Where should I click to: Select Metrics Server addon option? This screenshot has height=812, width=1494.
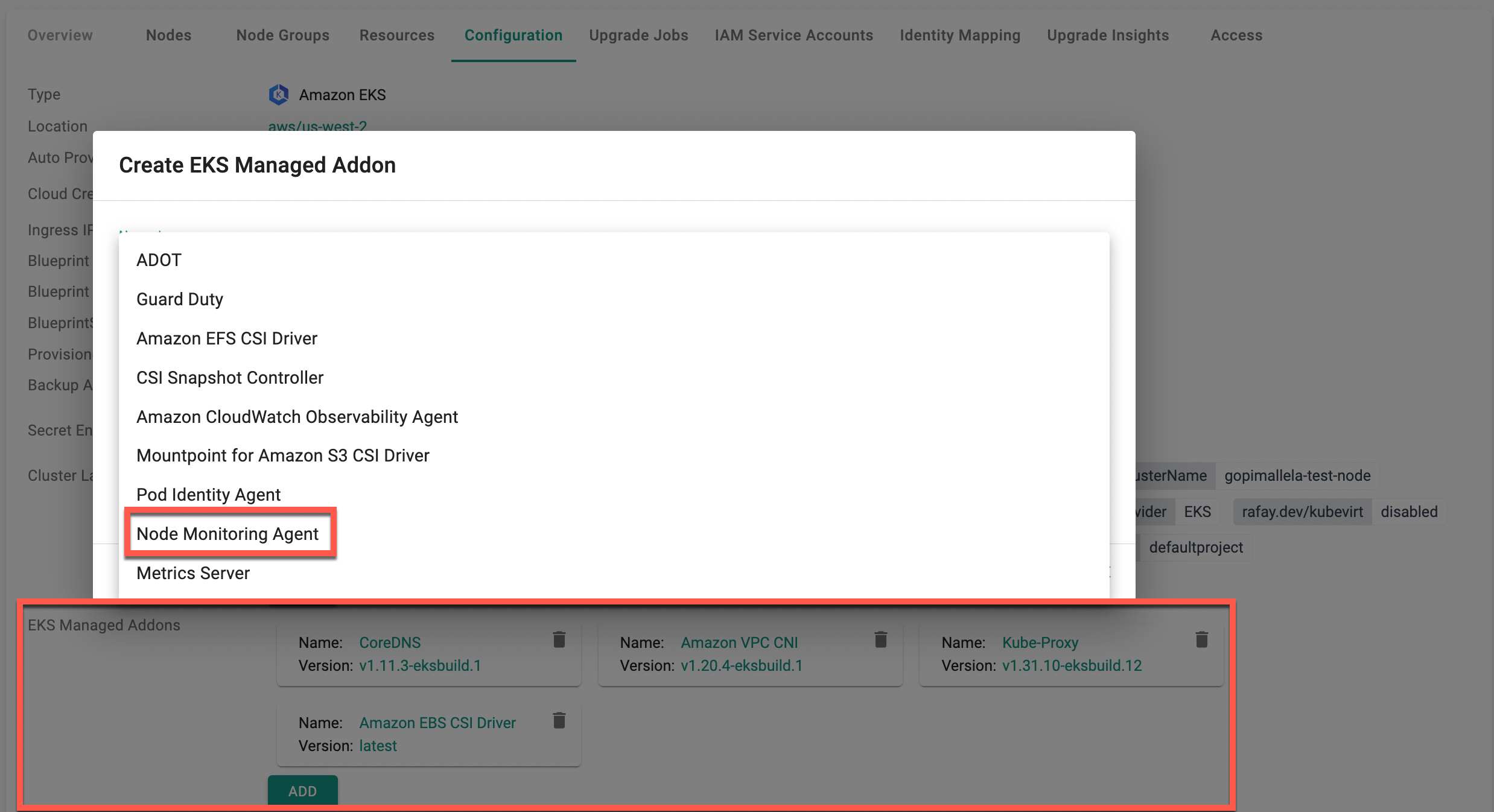[x=193, y=573]
